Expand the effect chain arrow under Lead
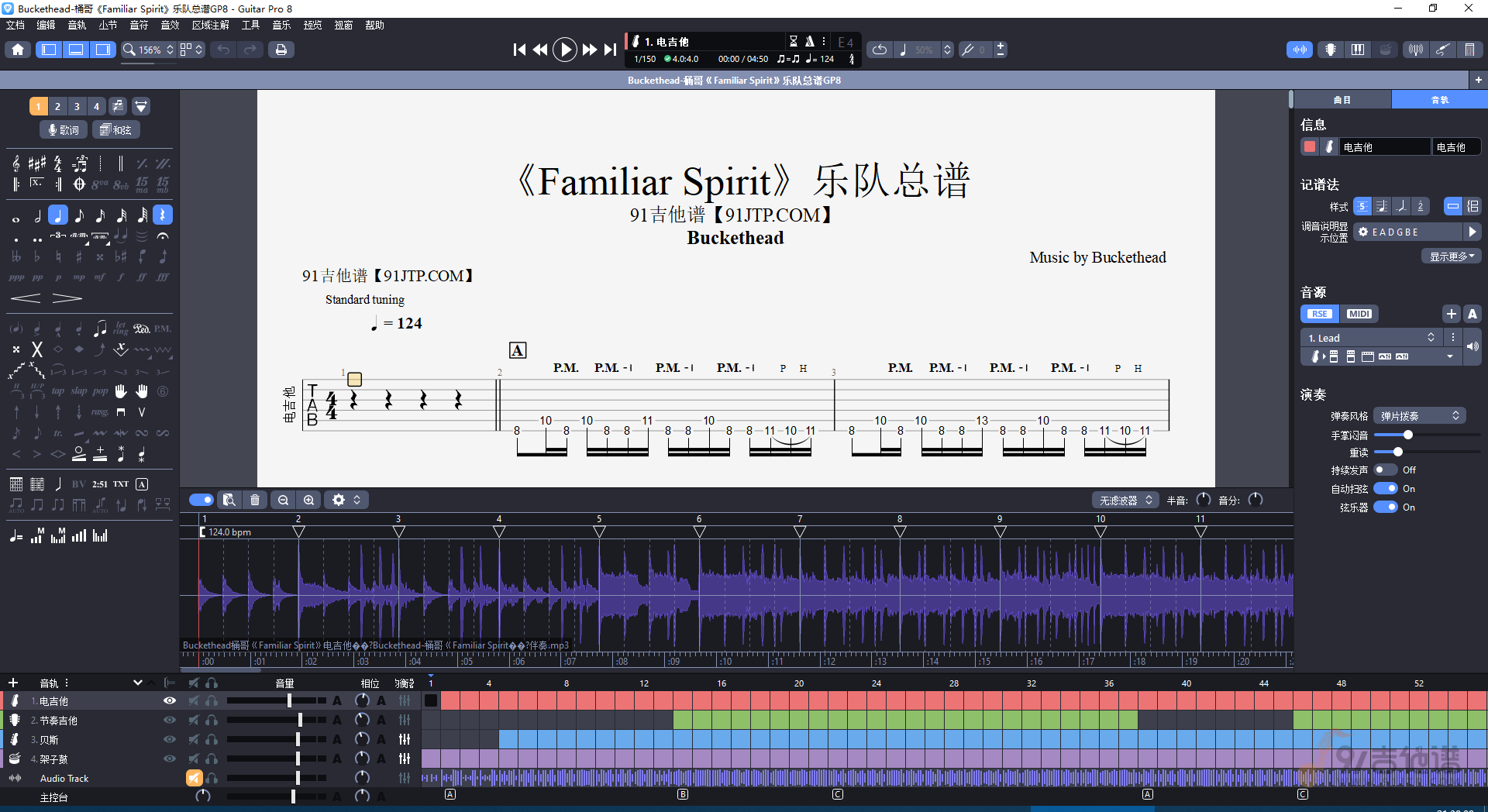The height and width of the screenshot is (812, 1488). 1450,356
